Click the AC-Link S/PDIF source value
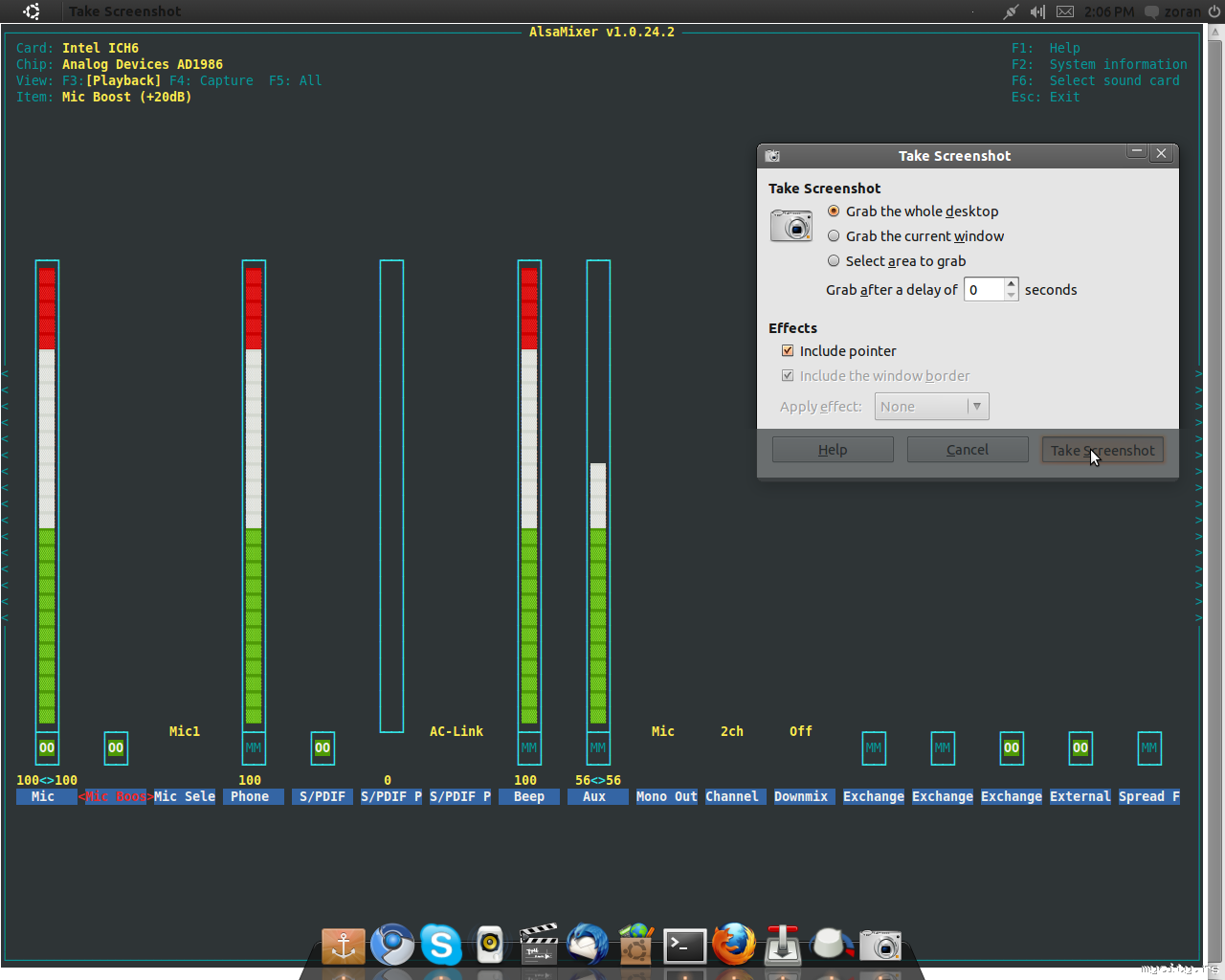The image size is (1225, 980). click(457, 731)
